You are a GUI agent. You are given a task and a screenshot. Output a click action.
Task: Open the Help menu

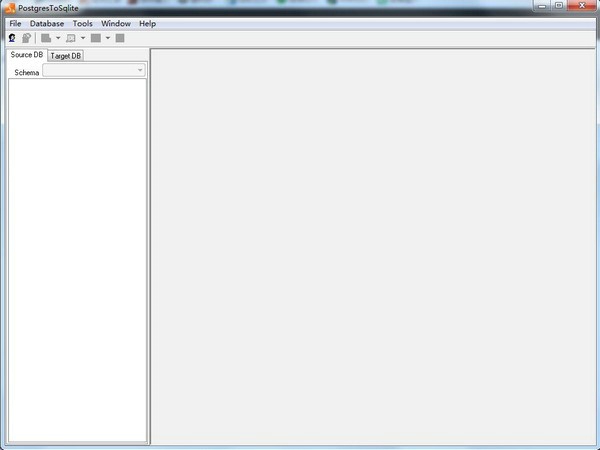[147, 23]
